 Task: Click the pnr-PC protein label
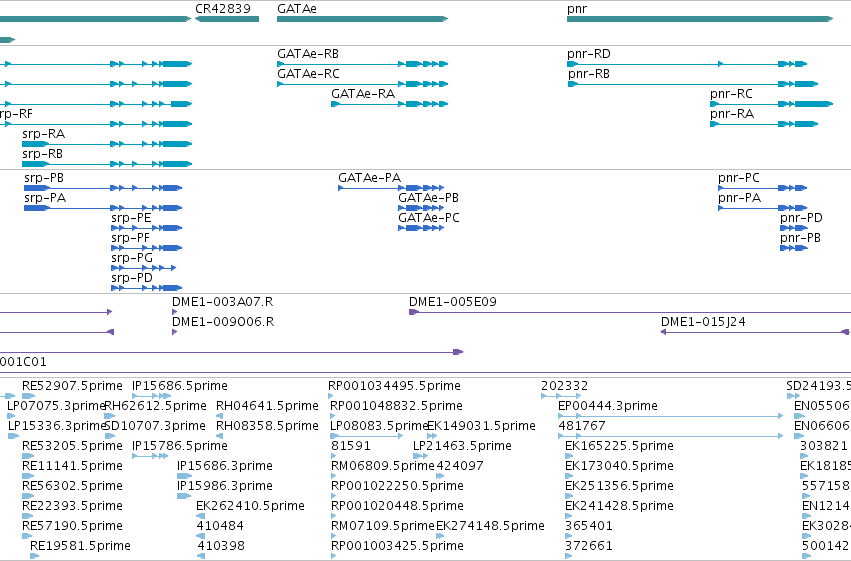(739, 178)
